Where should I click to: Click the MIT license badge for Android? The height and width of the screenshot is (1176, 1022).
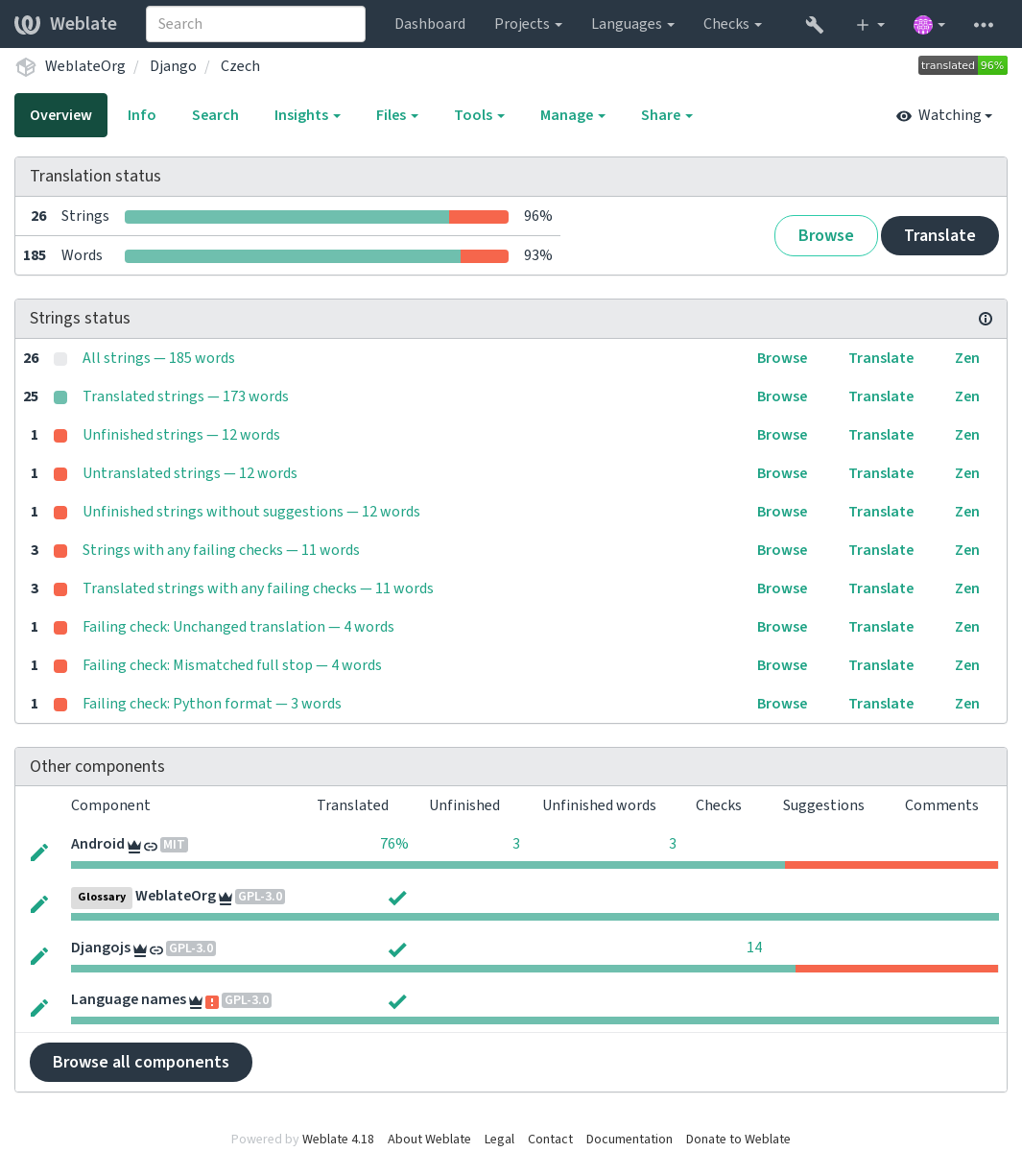(x=174, y=845)
